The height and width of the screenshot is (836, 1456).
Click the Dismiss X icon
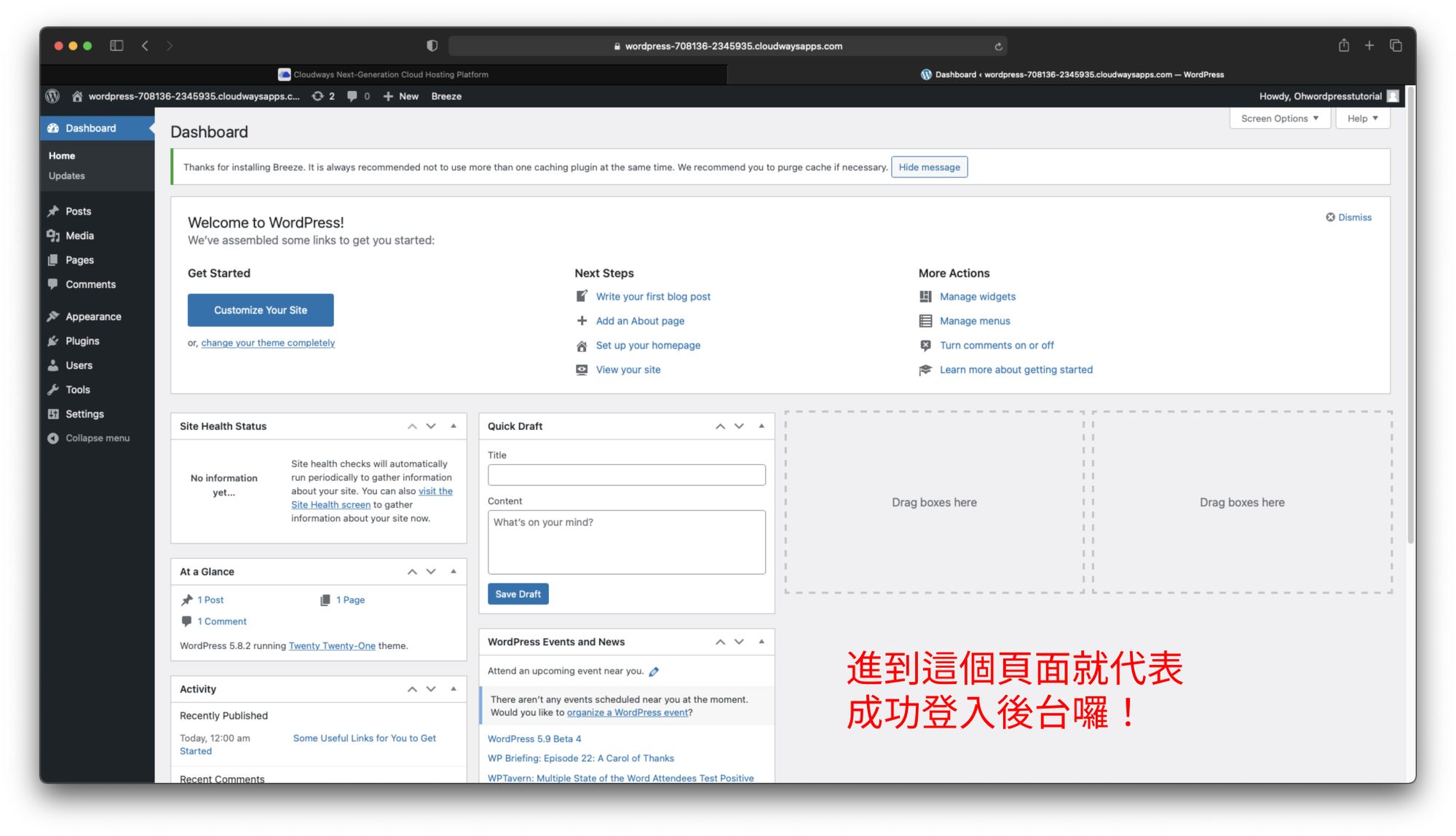point(1330,218)
